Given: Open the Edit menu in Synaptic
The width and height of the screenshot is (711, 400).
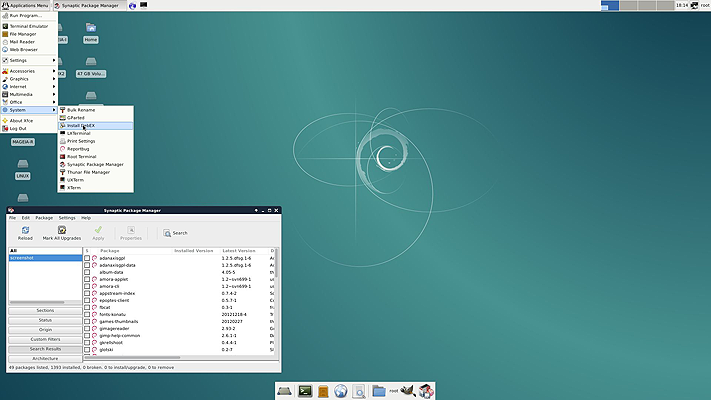Looking at the screenshot, I should pyautogui.click(x=25, y=218).
